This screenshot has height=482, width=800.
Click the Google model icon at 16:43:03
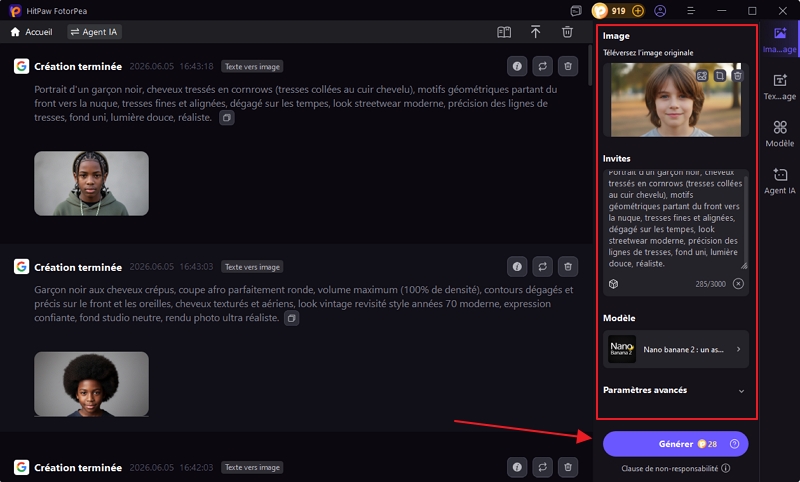21,267
